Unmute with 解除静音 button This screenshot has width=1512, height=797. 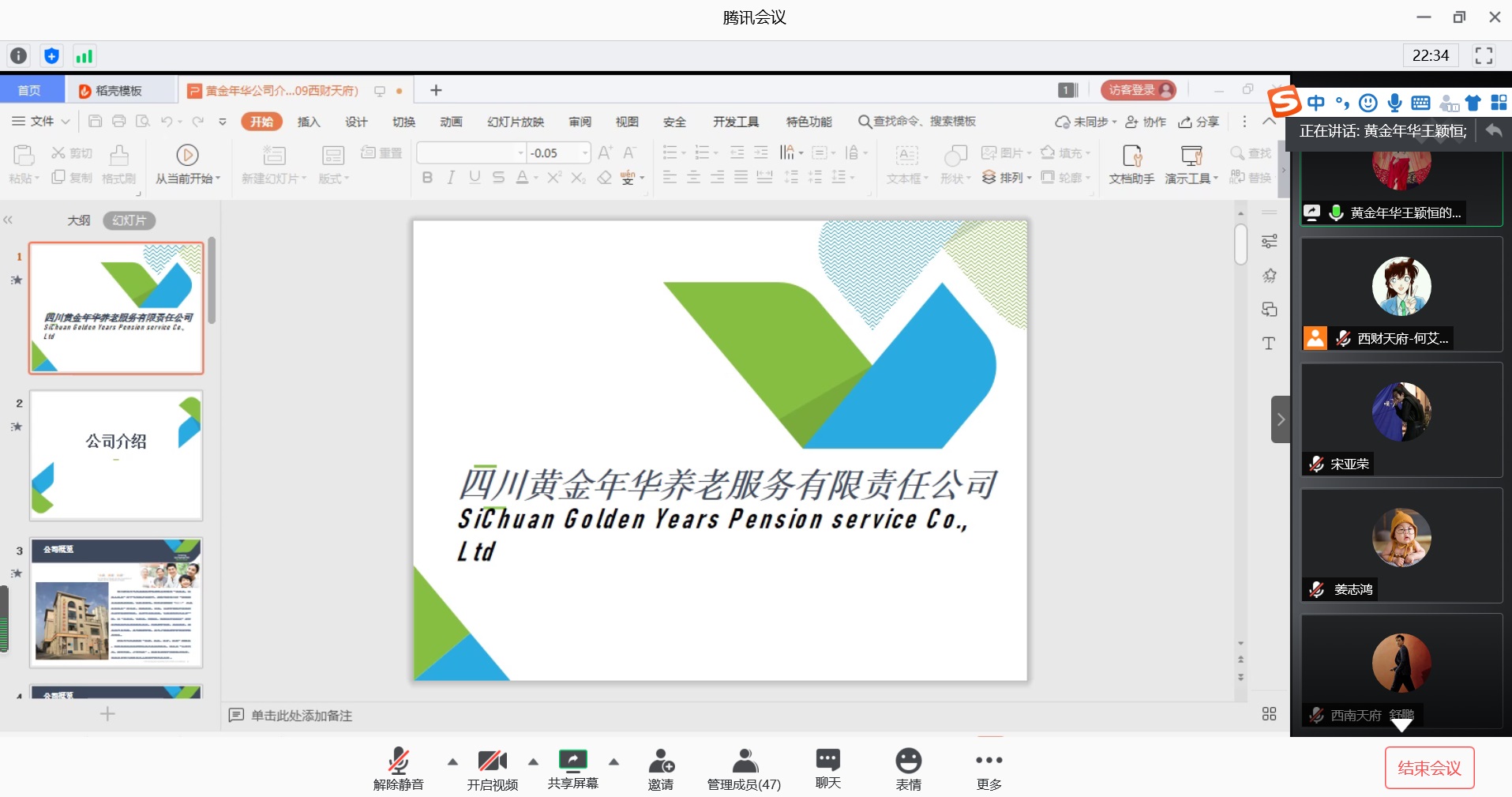(398, 766)
